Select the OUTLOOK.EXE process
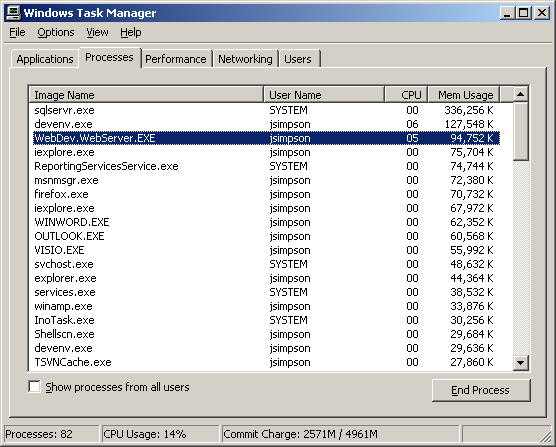 [266, 236]
